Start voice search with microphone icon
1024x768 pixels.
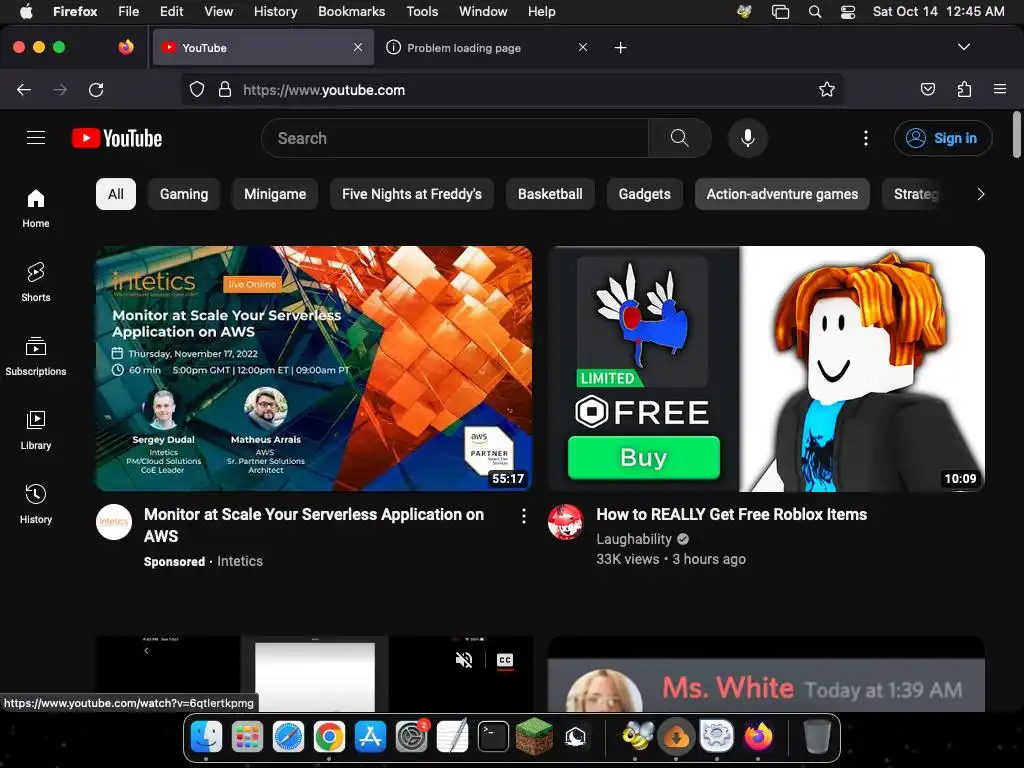pyautogui.click(x=748, y=138)
